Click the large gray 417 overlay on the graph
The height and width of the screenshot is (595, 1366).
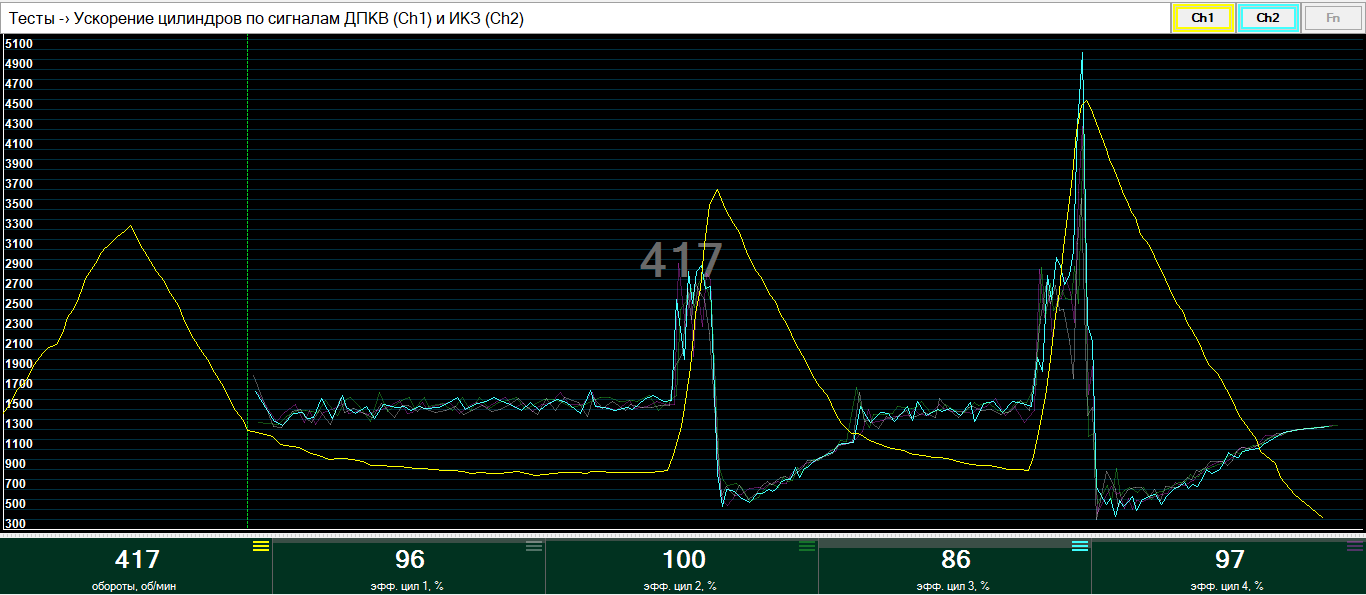tap(681, 261)
